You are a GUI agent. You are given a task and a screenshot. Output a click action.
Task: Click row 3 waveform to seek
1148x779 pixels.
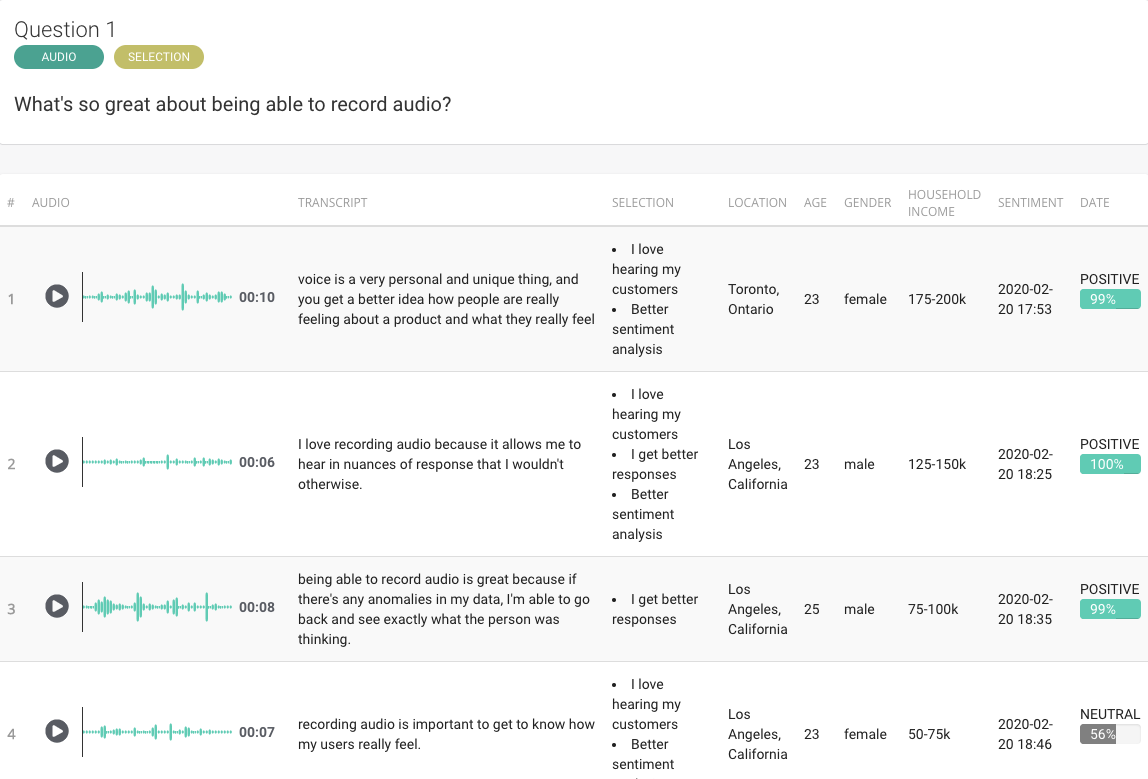157,607
